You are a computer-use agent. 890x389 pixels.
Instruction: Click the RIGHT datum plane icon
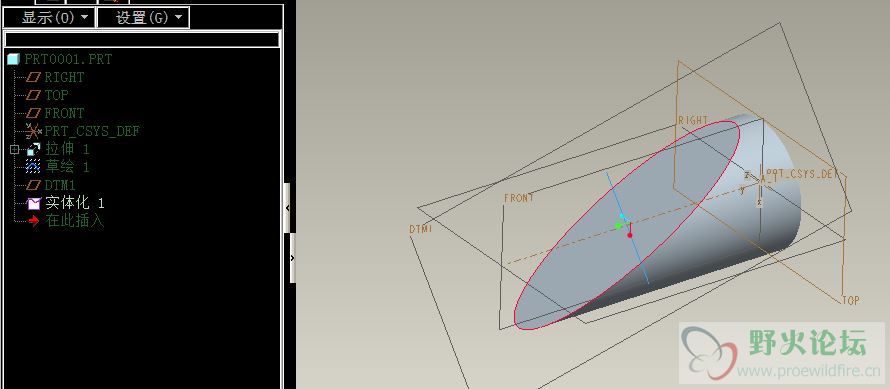pos(34,77)
